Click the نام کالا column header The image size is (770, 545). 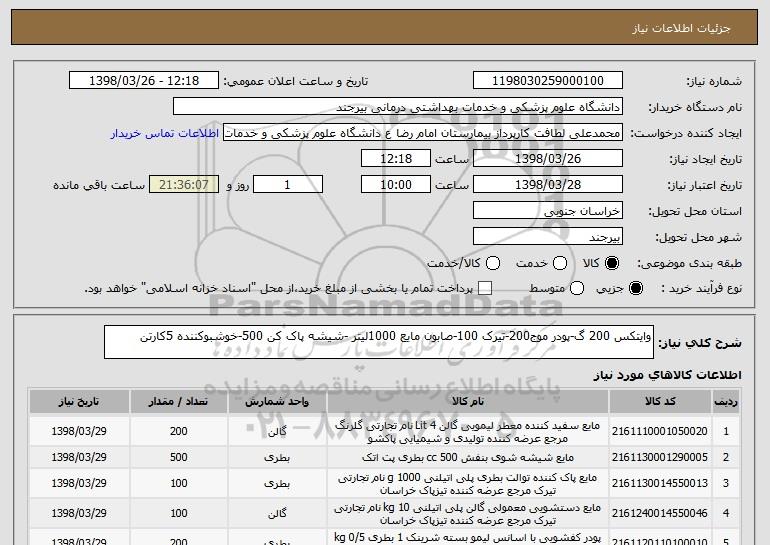click(x=468, y=402)
